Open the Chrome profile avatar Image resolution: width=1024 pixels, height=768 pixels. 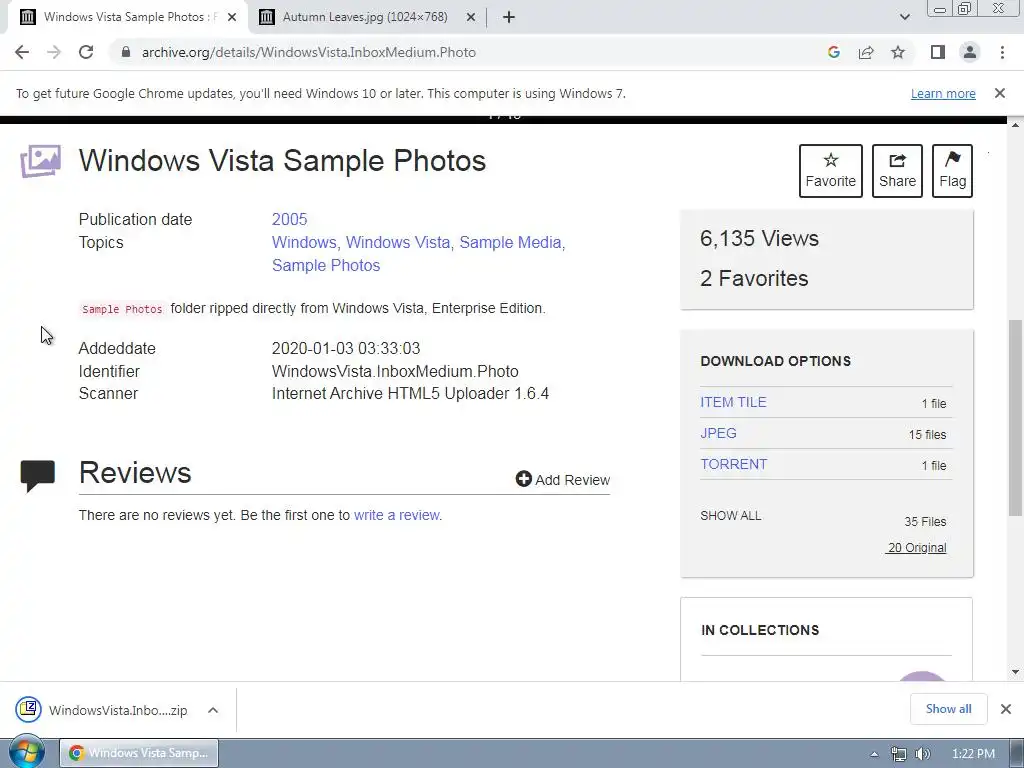click(970, 52)
